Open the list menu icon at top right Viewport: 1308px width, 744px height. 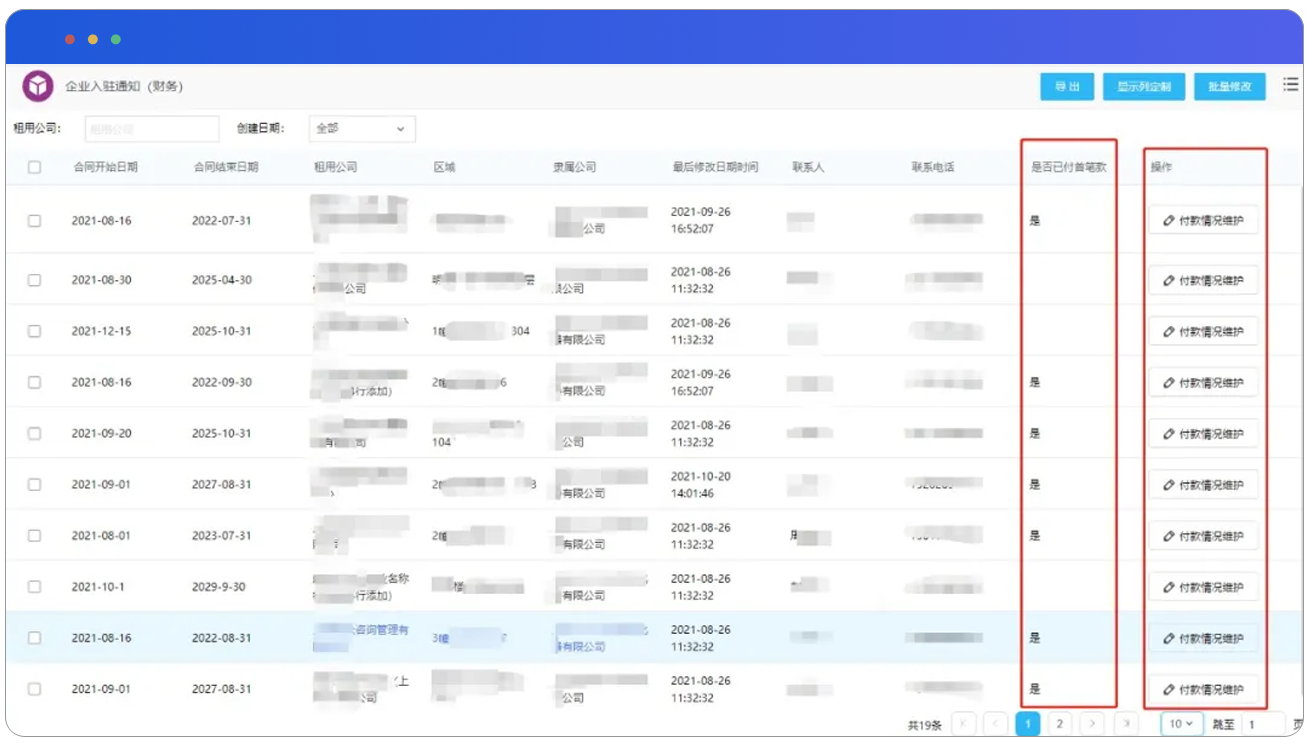click(1291, 86)
